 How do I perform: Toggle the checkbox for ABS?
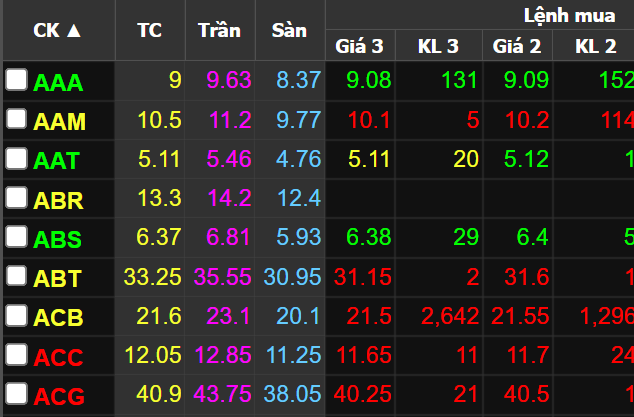[x=16, y=237]
